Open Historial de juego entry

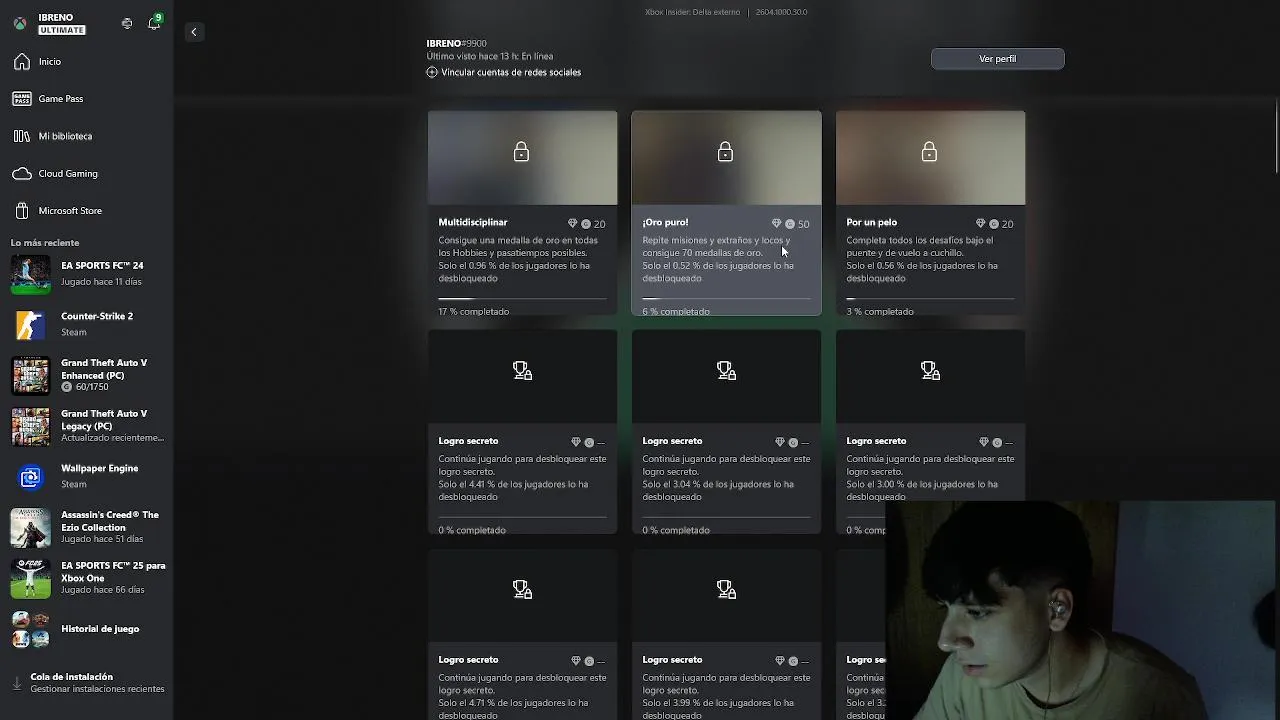click(x=87, y=629)
